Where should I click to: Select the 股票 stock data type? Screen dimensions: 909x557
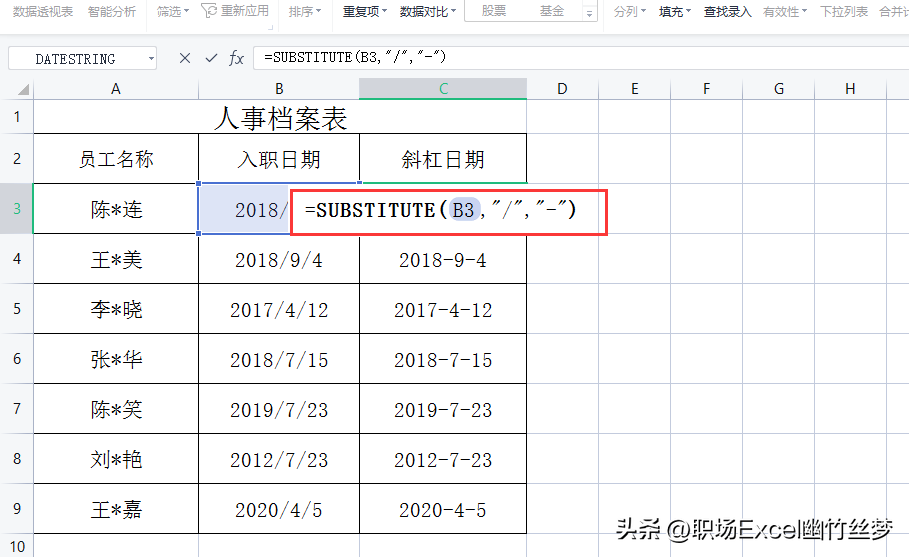494,10
